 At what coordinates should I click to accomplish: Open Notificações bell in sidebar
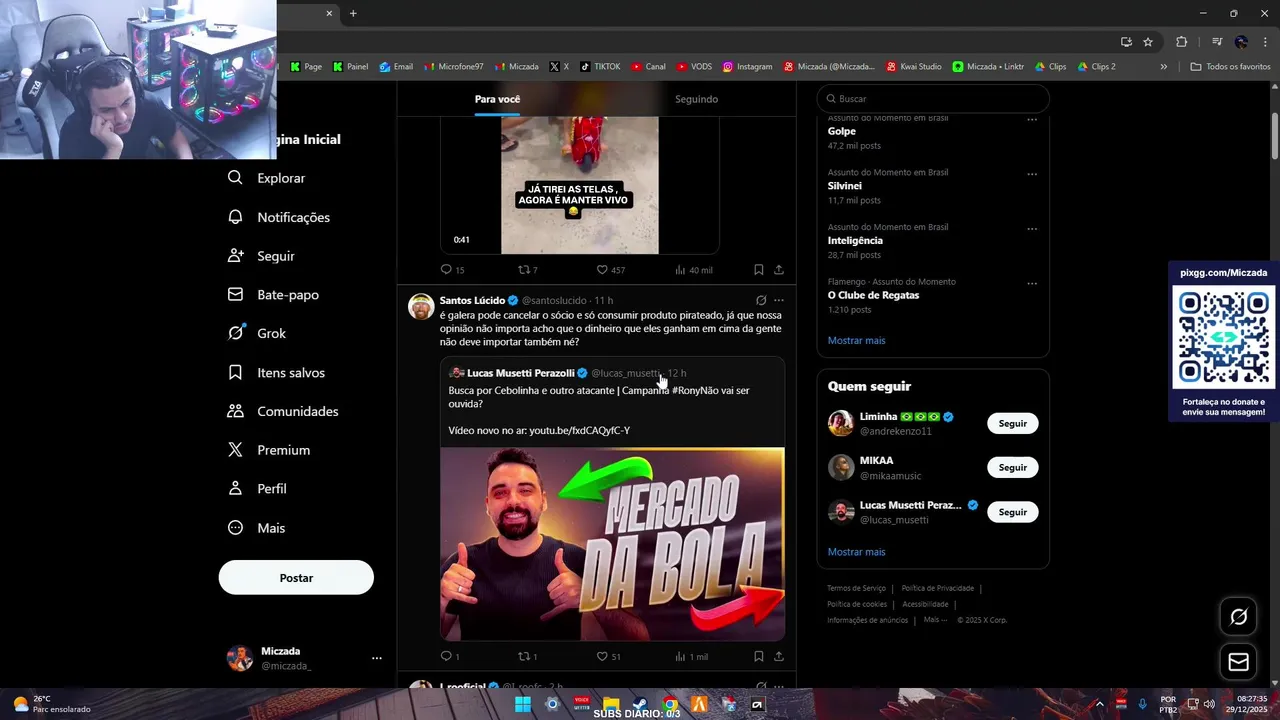(279, 217)
